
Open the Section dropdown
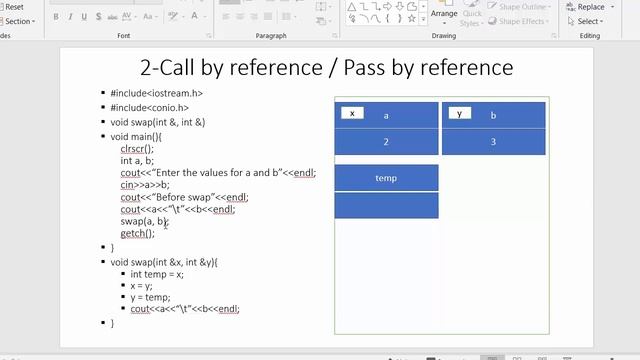[x=18, y=21]
